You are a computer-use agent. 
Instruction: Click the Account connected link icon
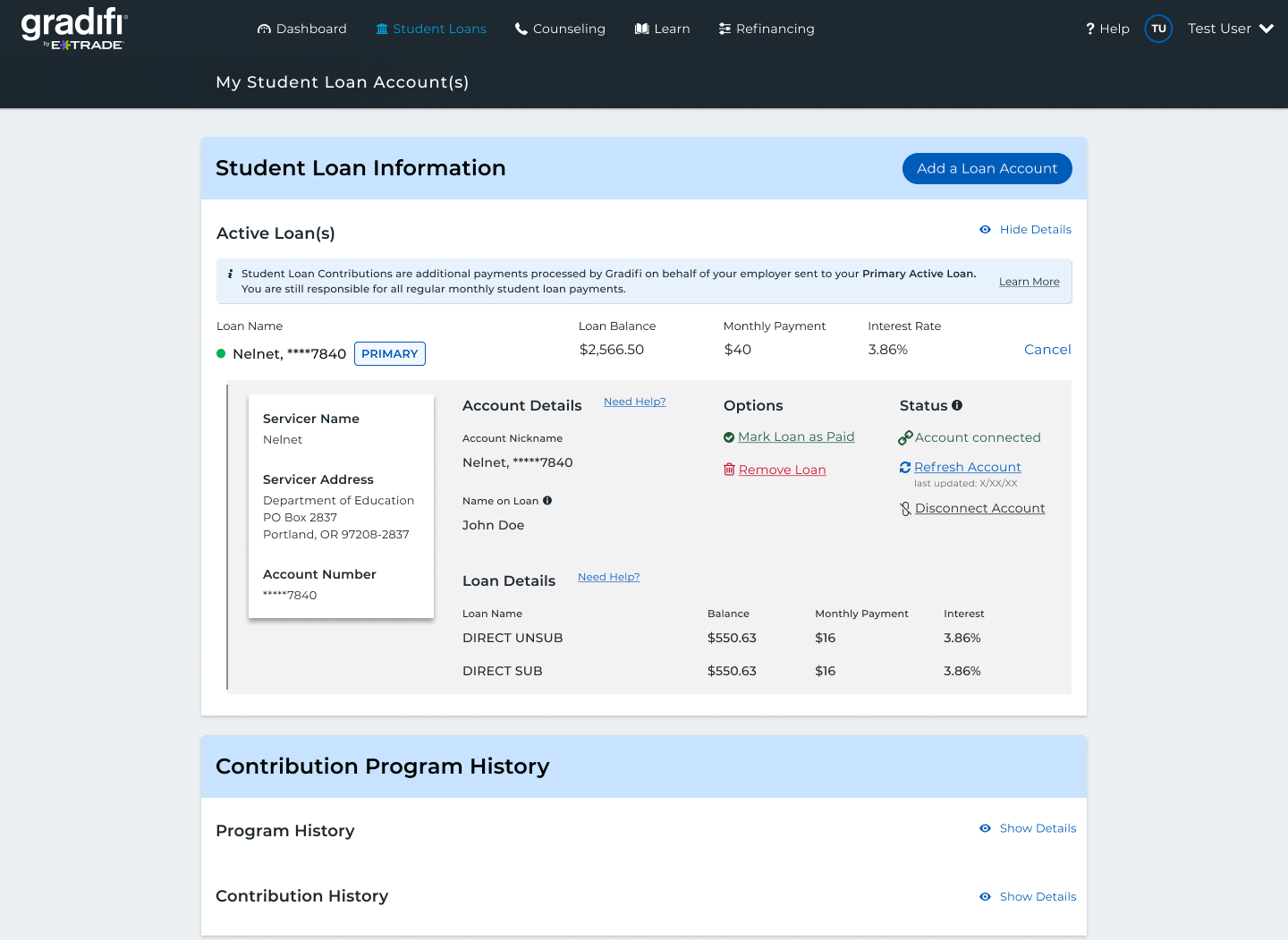coord(905,437)
